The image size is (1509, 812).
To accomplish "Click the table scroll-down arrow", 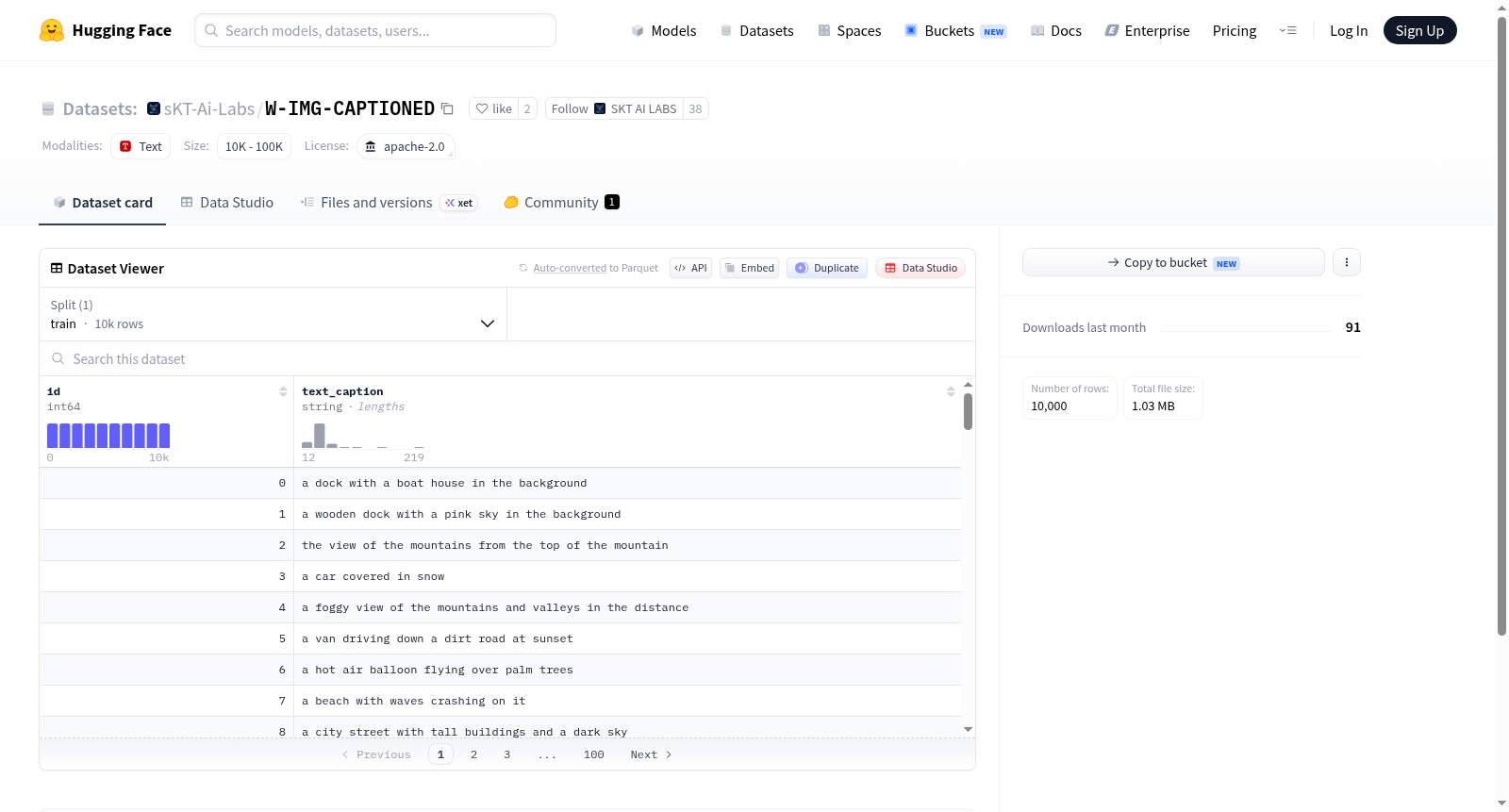I will coord(968,729).
